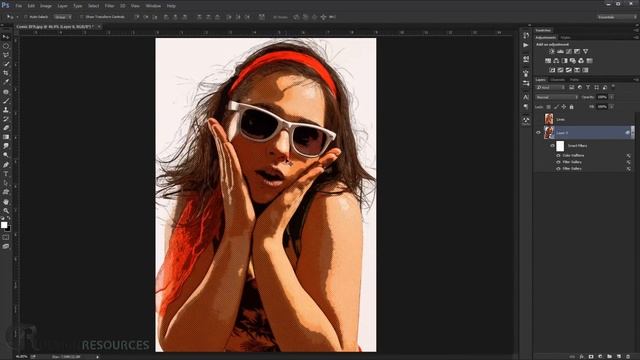Enable the Show Transform Controls checkbox
640x360 pixels.
(x=81, y=17)
